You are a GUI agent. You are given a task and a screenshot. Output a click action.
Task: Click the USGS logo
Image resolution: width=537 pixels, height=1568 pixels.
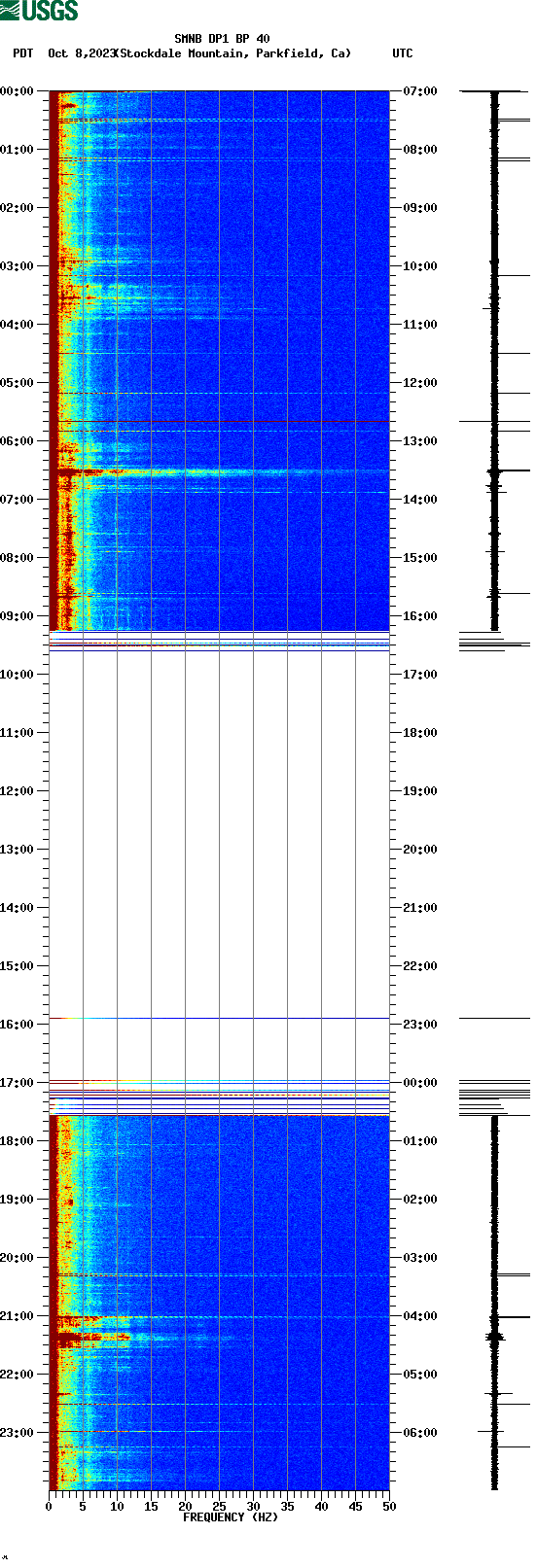(39, 11)
